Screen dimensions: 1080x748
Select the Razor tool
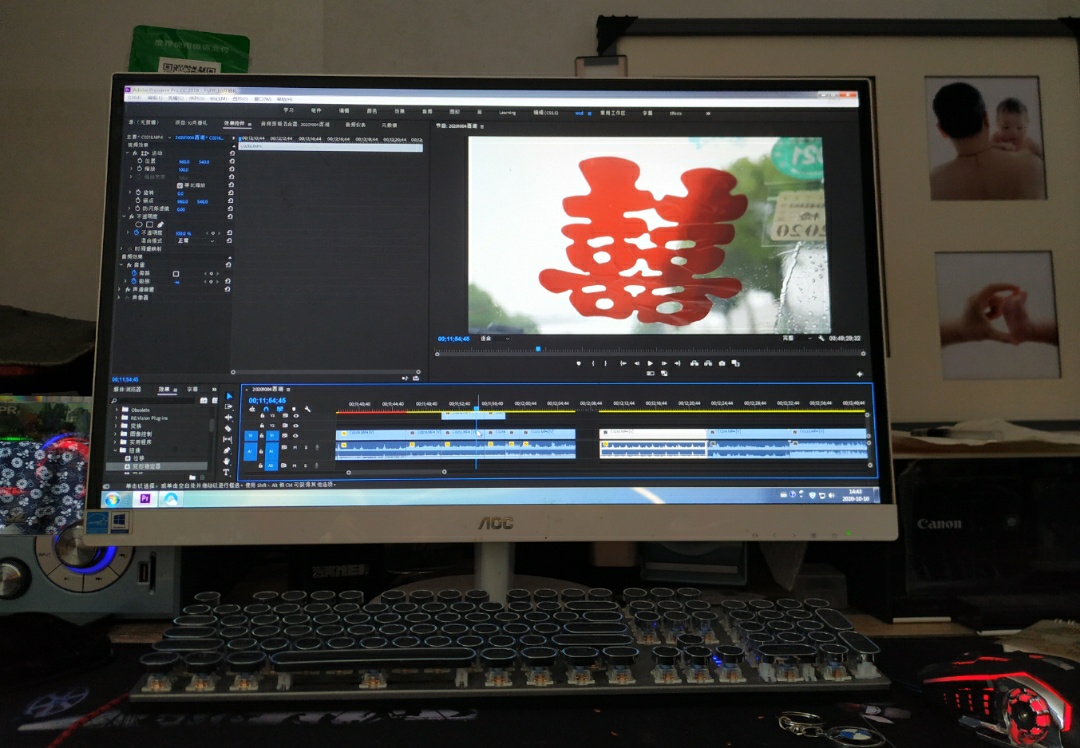(x=229, y=428)
